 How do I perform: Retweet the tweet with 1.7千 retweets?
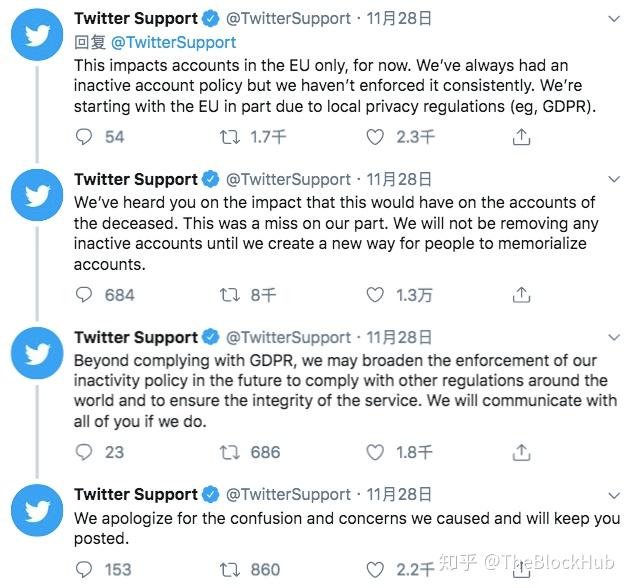[230, 137]
